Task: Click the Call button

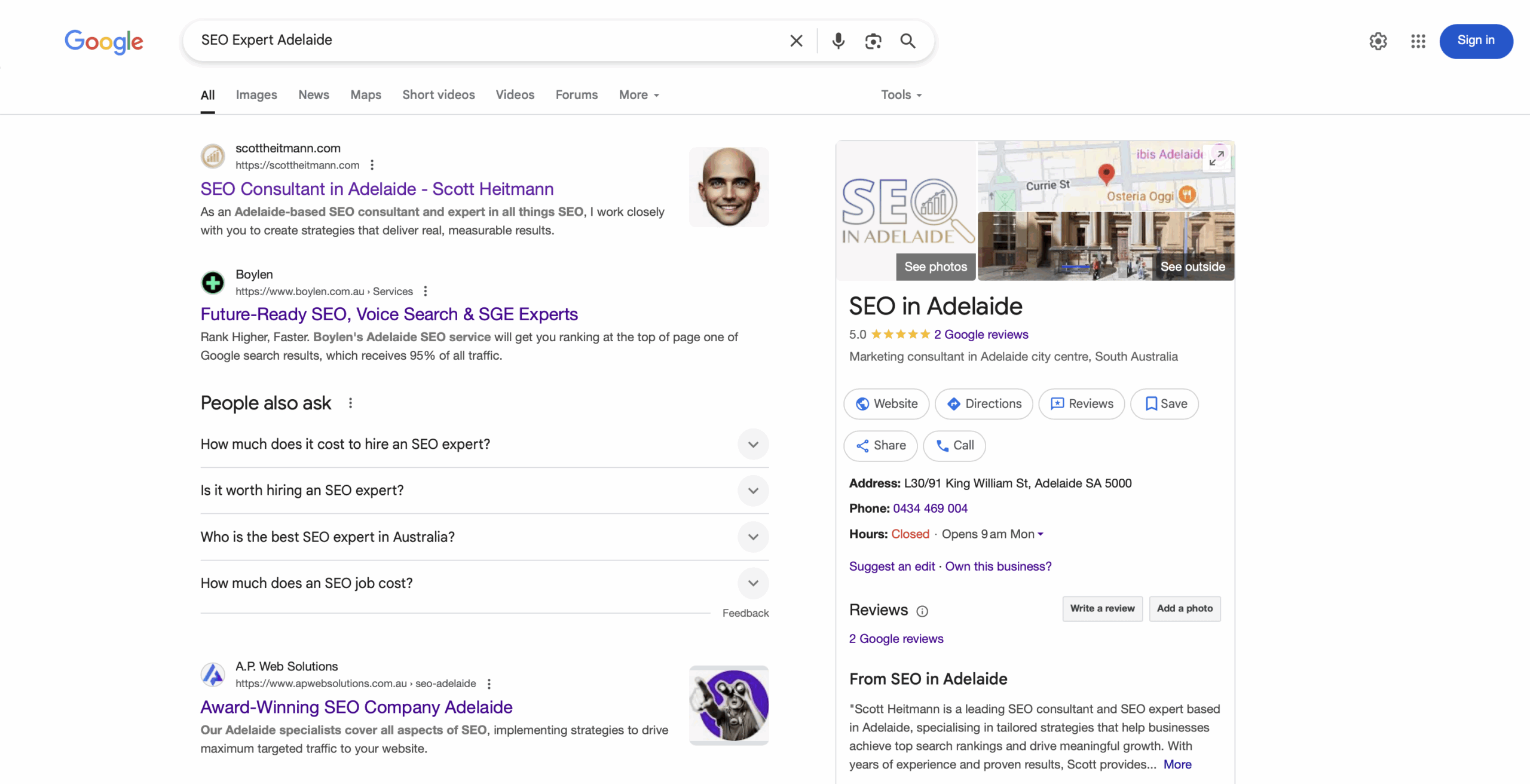Action: click(x=954, y=446)
